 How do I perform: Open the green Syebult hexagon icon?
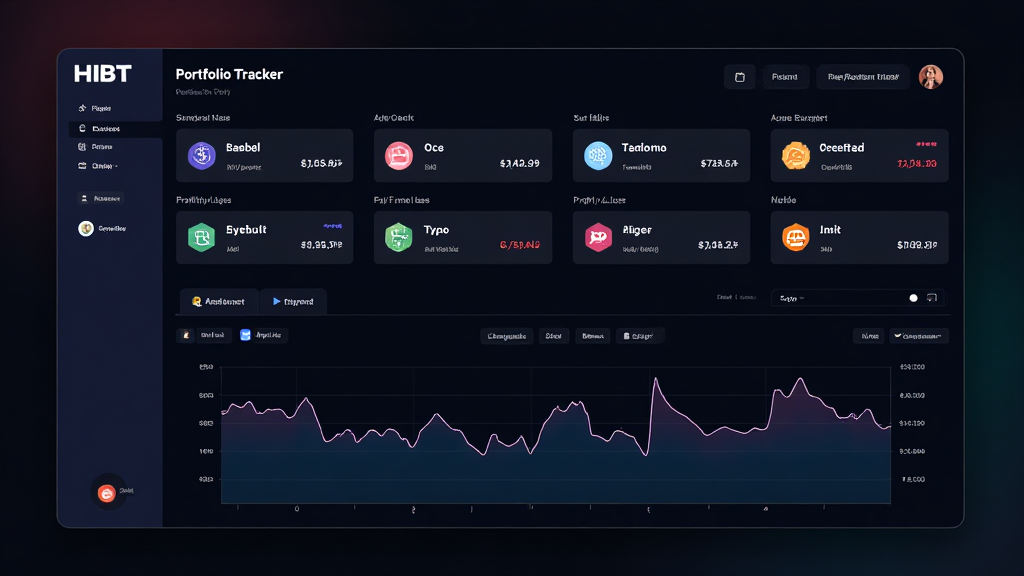pyautogui.click(x=202, y=237)
